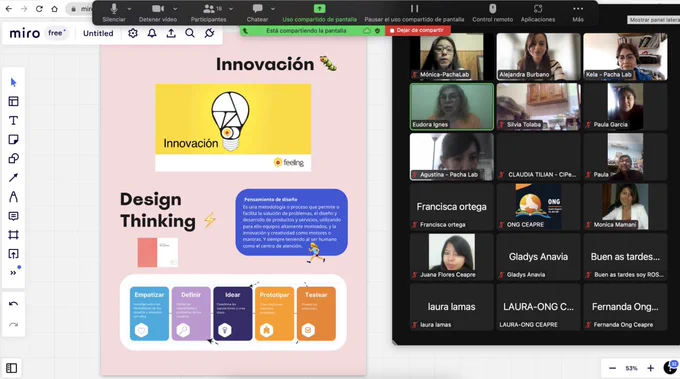Open the Participantes panel
This screenshot has width=680, height=379.
point(209,13)
